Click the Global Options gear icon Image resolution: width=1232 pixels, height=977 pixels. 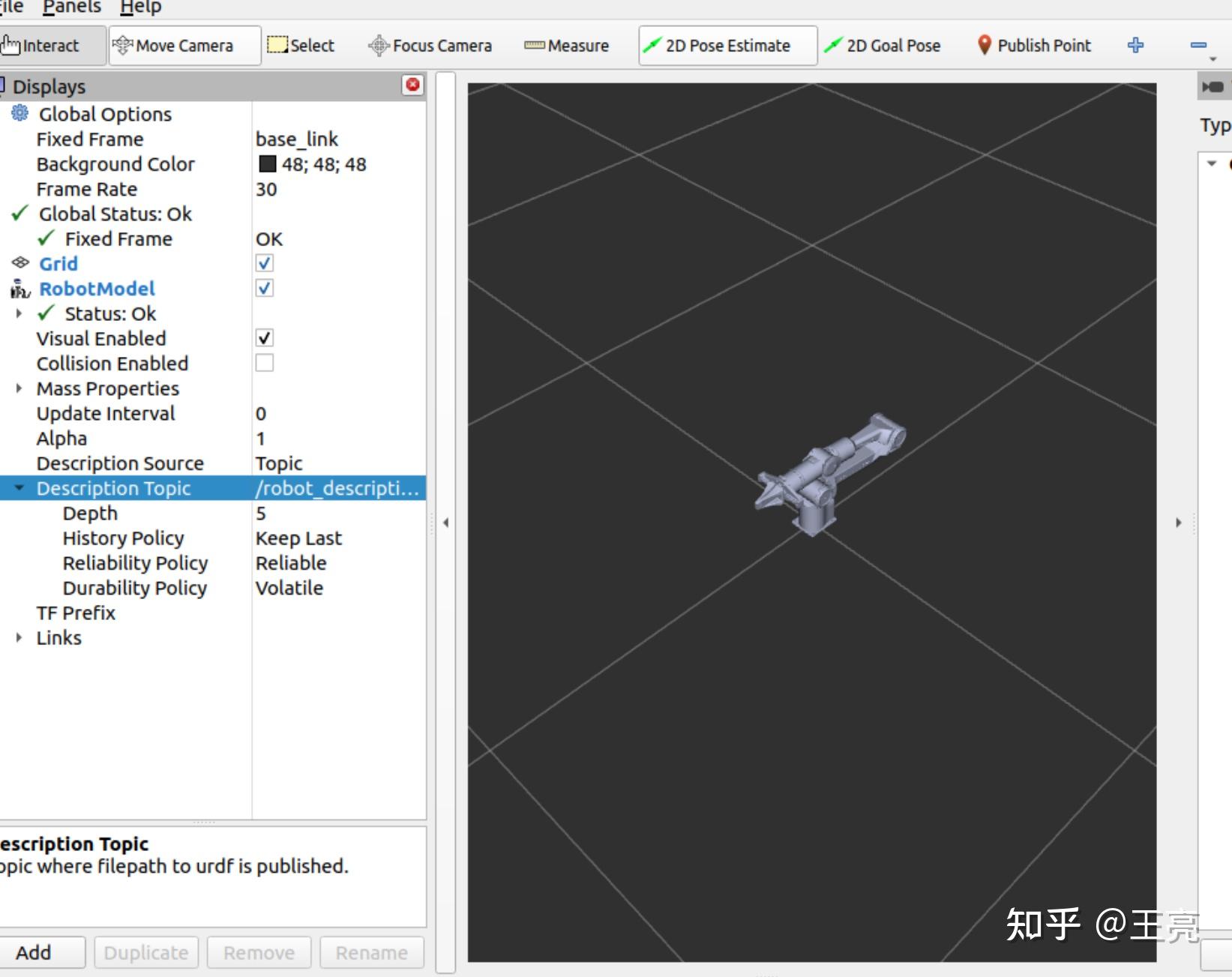[19, 113]
